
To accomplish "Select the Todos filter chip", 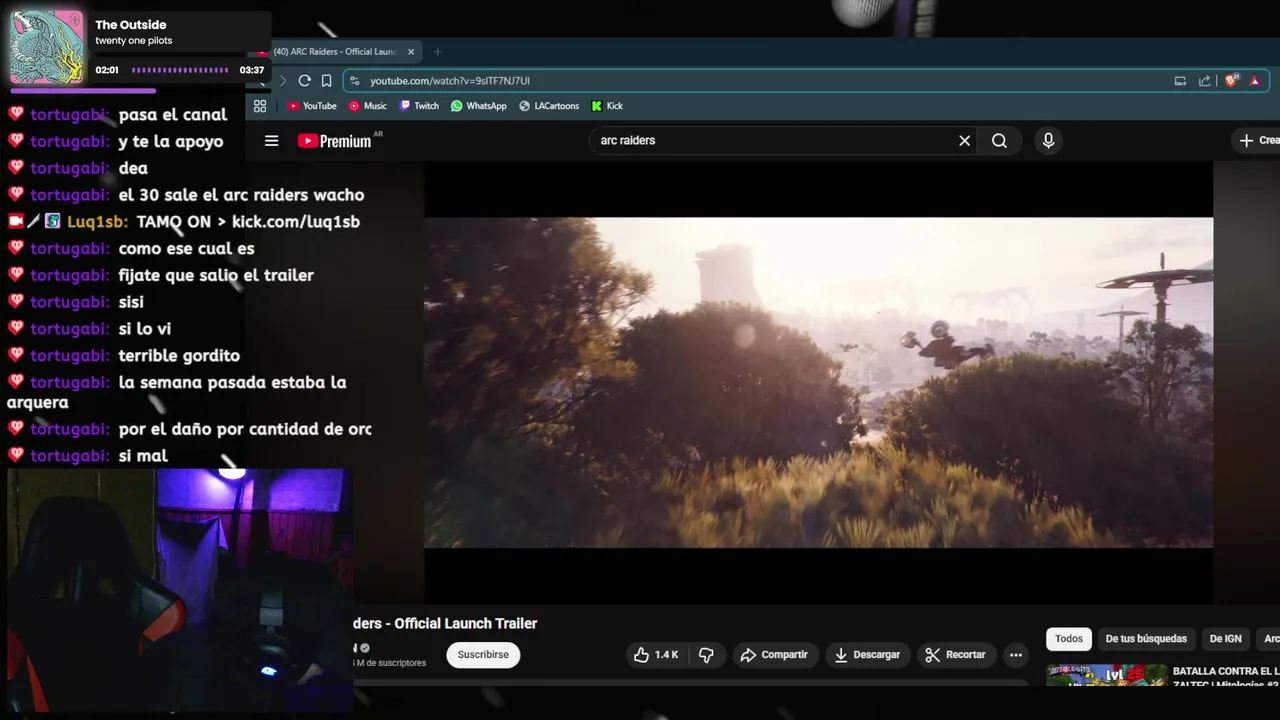I will [x=1069, y=639].
